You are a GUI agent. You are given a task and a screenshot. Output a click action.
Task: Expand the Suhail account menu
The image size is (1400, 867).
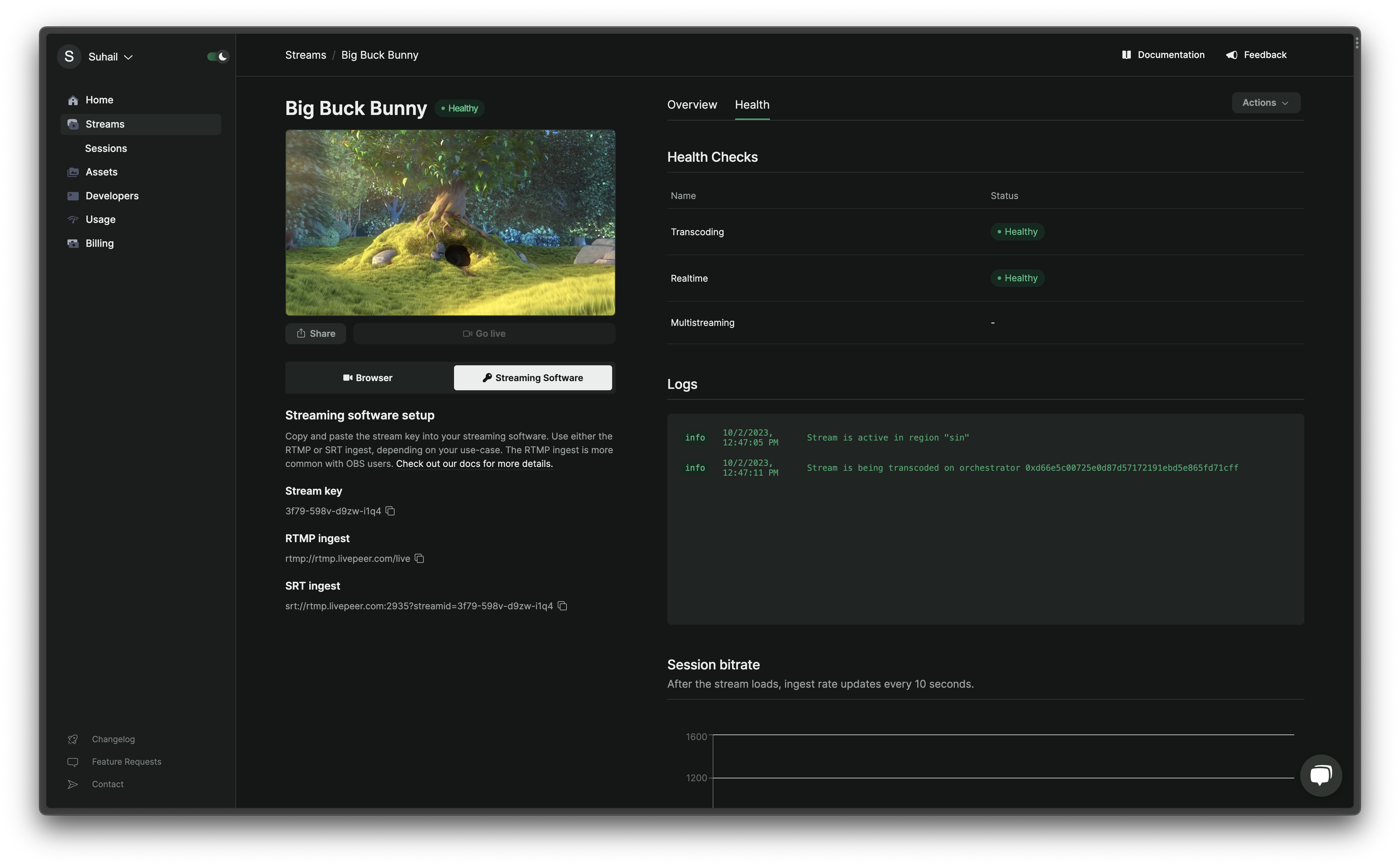pyautogui.click(x=110, y=57)
